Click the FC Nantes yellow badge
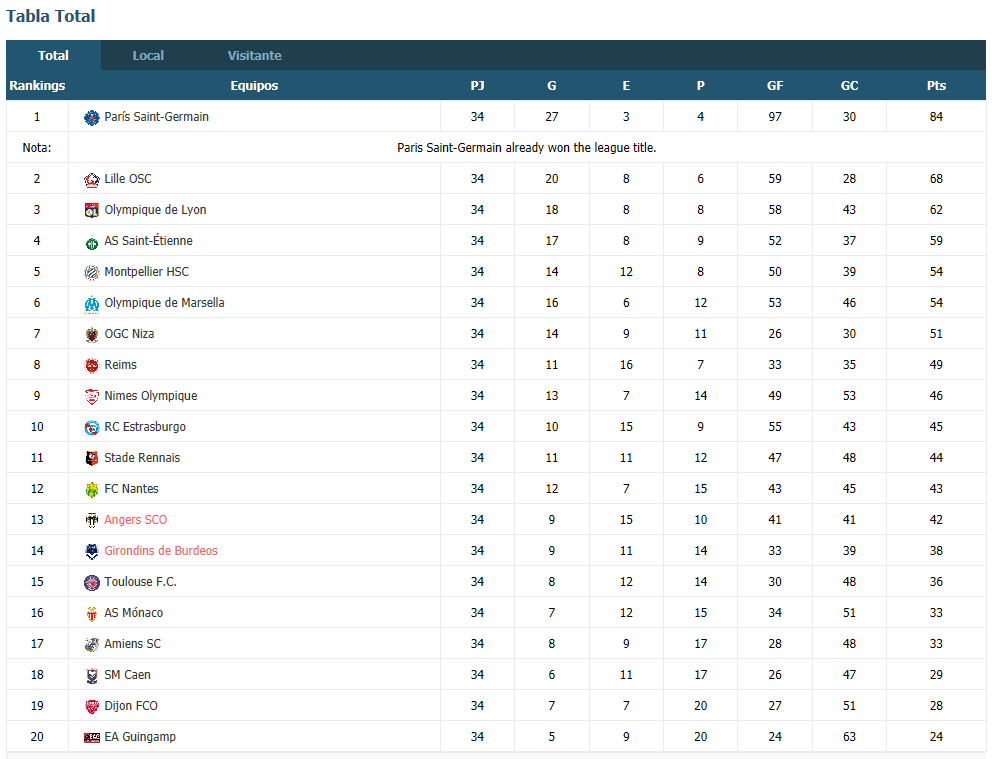 tap(92, 490)
